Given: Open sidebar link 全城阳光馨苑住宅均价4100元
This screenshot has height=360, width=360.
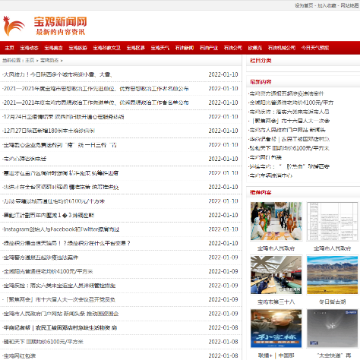Looking at the screenshot, I should 291,103.
